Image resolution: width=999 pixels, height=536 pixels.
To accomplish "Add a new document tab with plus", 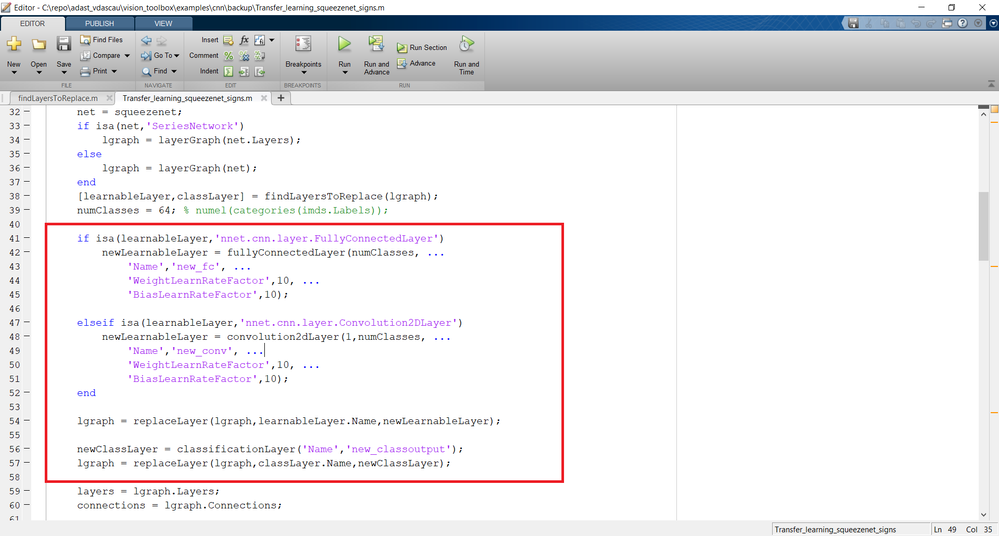I will [280, 98].
